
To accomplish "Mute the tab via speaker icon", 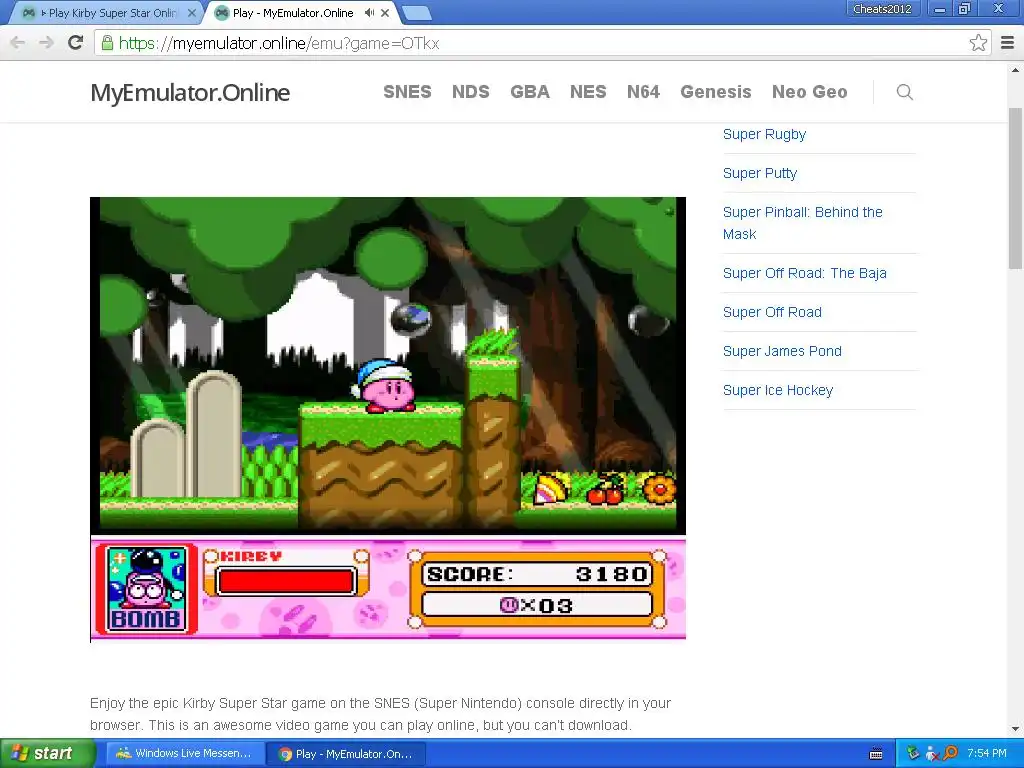I will [x=370, y=12].
